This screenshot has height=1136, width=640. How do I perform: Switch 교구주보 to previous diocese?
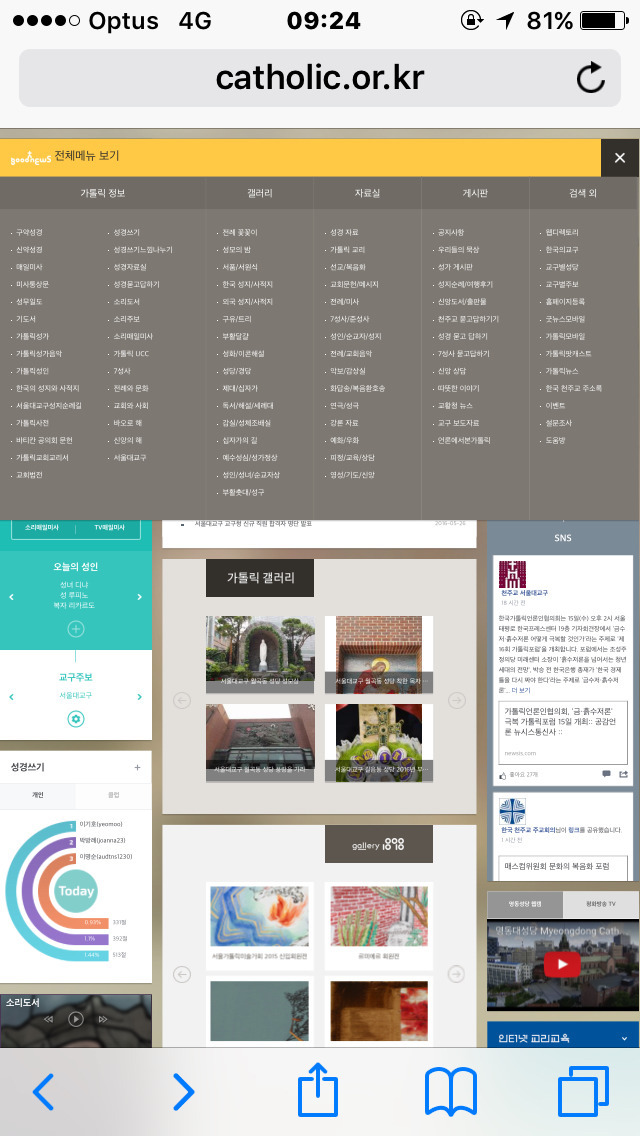pyautogui.click(x=12, y=697)
